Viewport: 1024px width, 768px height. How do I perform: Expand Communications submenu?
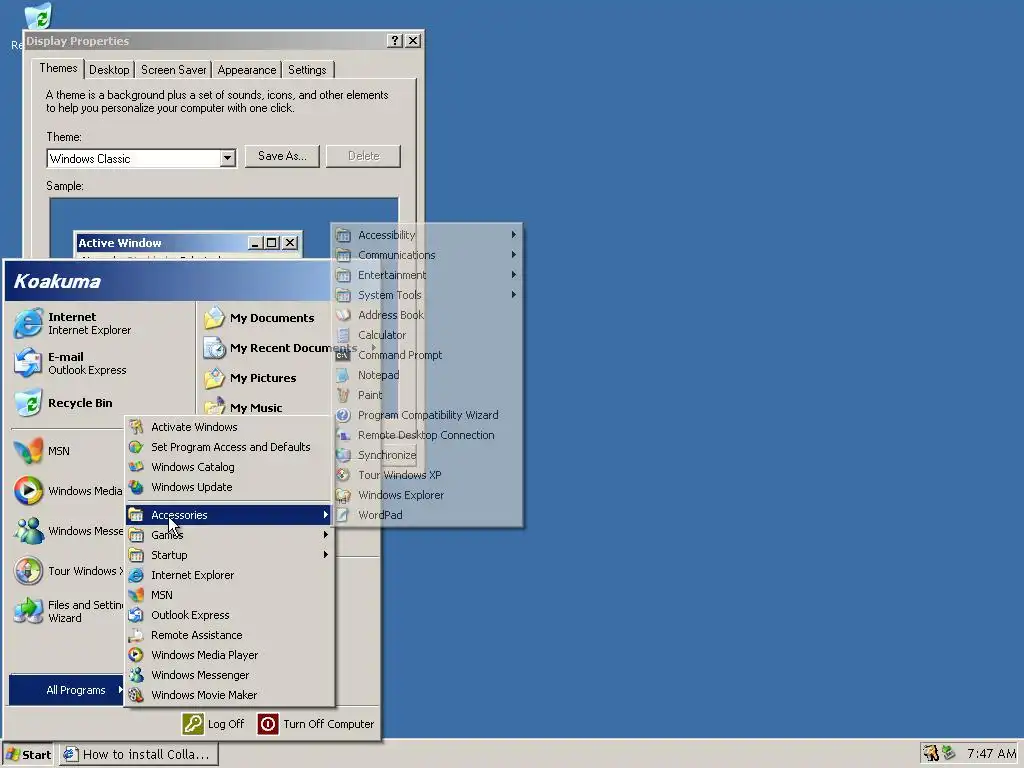[427, 255]
